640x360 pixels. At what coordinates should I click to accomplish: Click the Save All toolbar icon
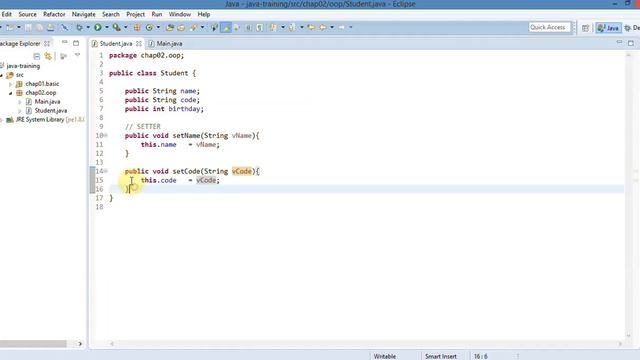[x=40, y=27]
